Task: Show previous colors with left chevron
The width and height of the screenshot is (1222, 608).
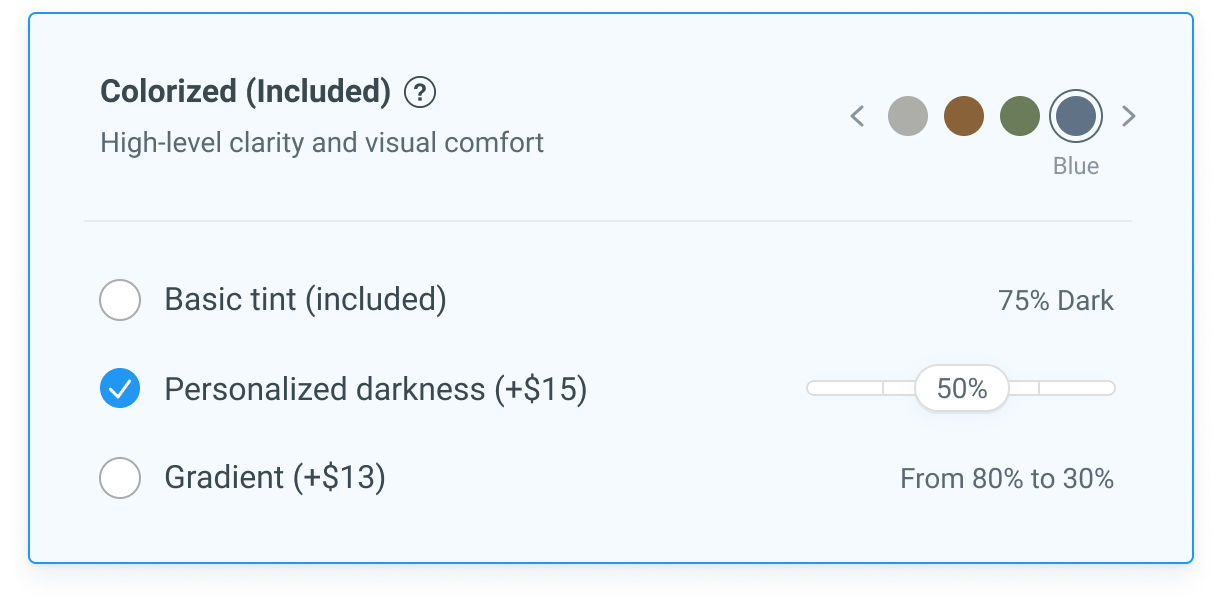Action: click(x=857, y=116)
